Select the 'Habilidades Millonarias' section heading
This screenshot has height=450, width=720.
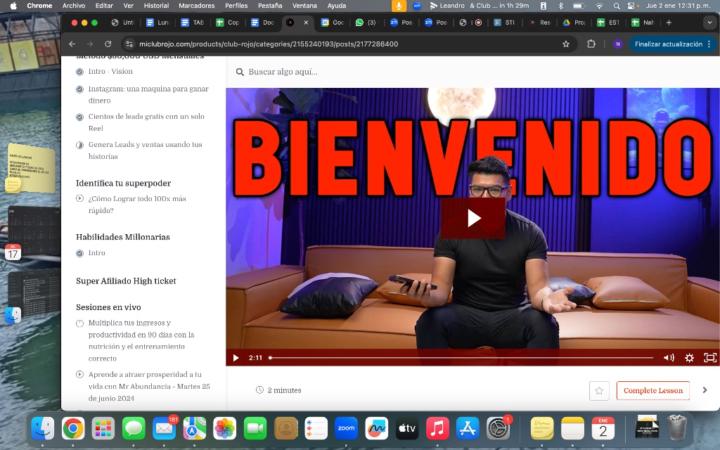[123, 237]
